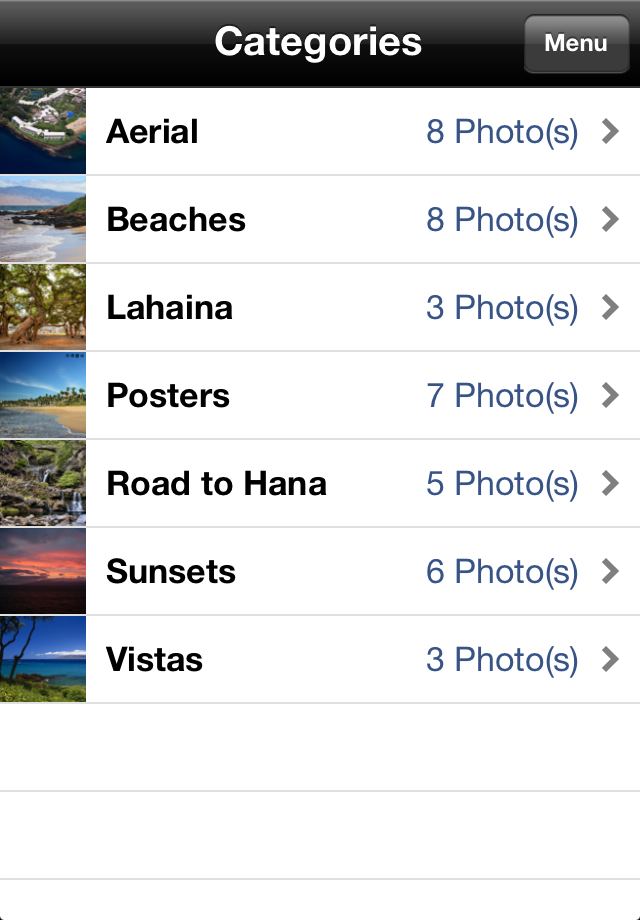Open the 6 Photo(s) count for Sunsets
The height and width of the screenshot is (920, 640).
point(502,572)
